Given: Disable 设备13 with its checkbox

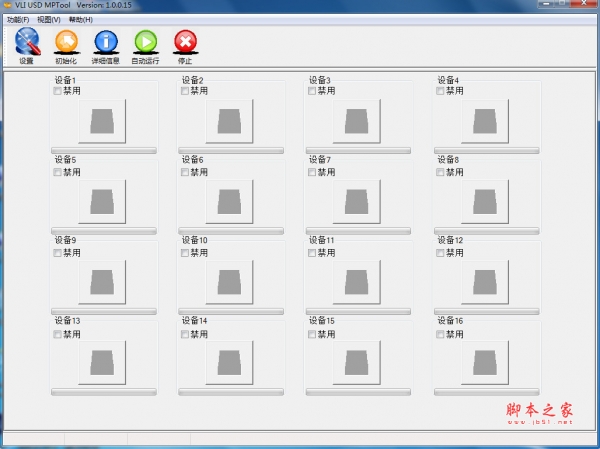Looking at the screenshot, I should click(57, 335).
